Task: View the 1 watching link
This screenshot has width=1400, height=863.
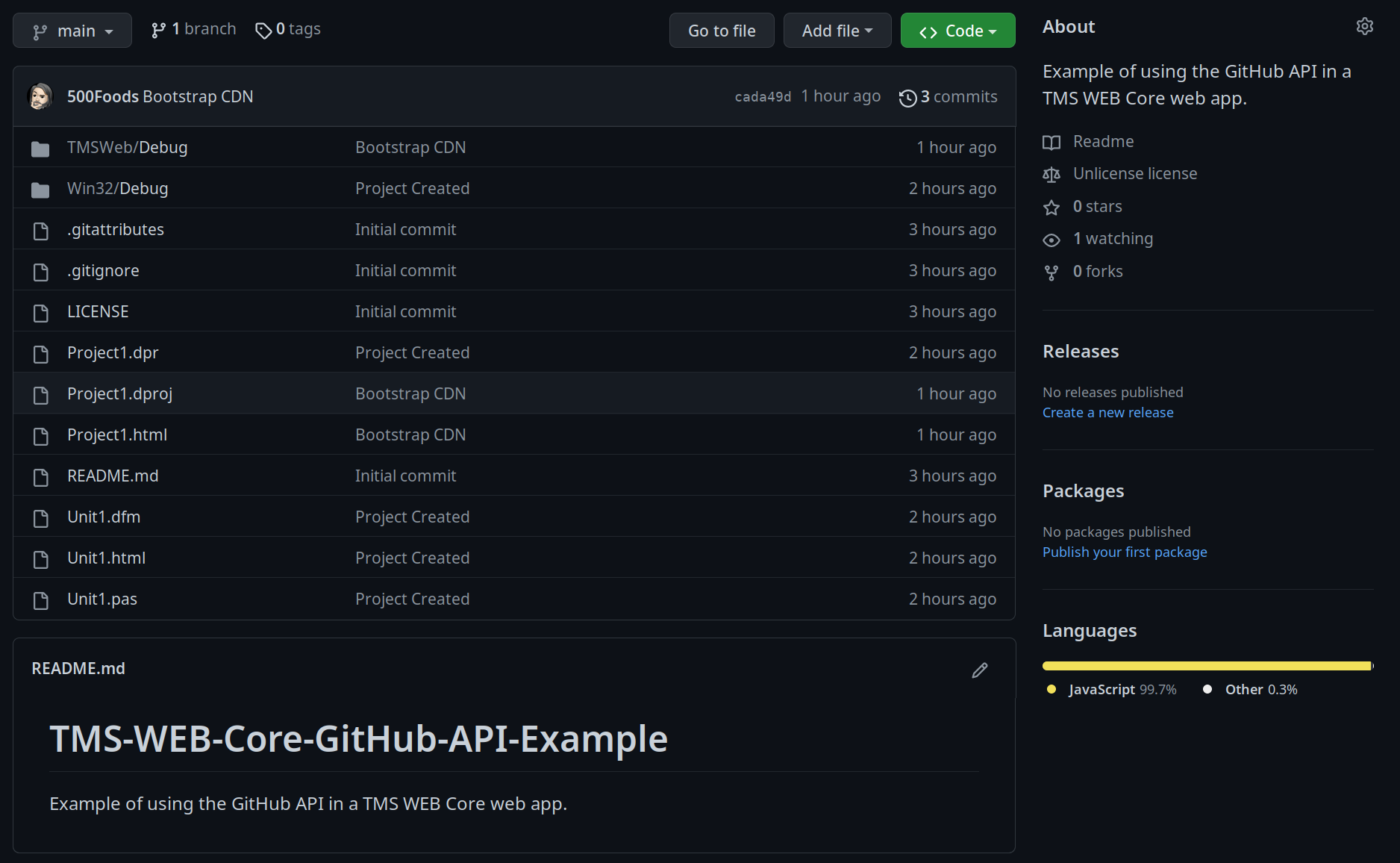Action: pyautogui.click(x=1113, y=238)
